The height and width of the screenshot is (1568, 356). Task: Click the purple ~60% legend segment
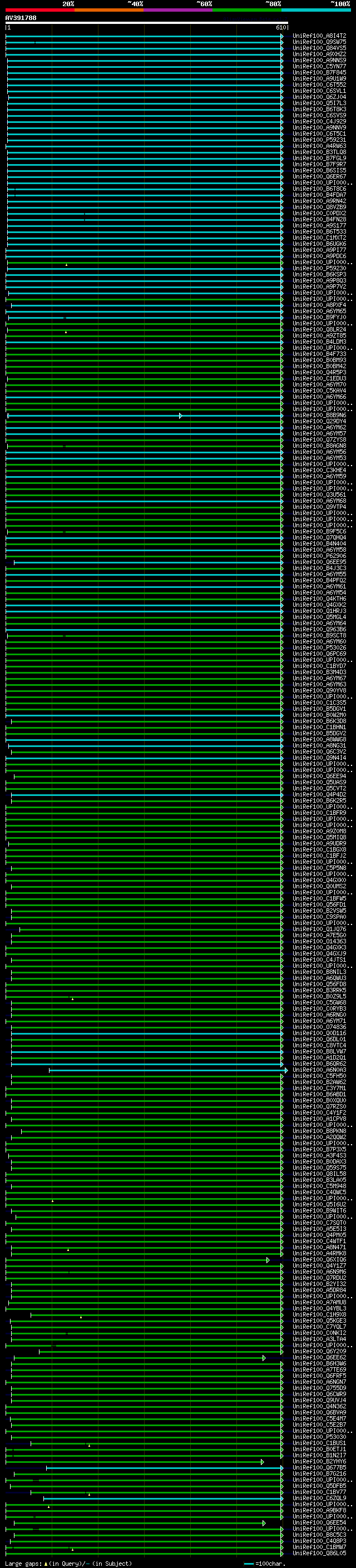pos(177,10)
